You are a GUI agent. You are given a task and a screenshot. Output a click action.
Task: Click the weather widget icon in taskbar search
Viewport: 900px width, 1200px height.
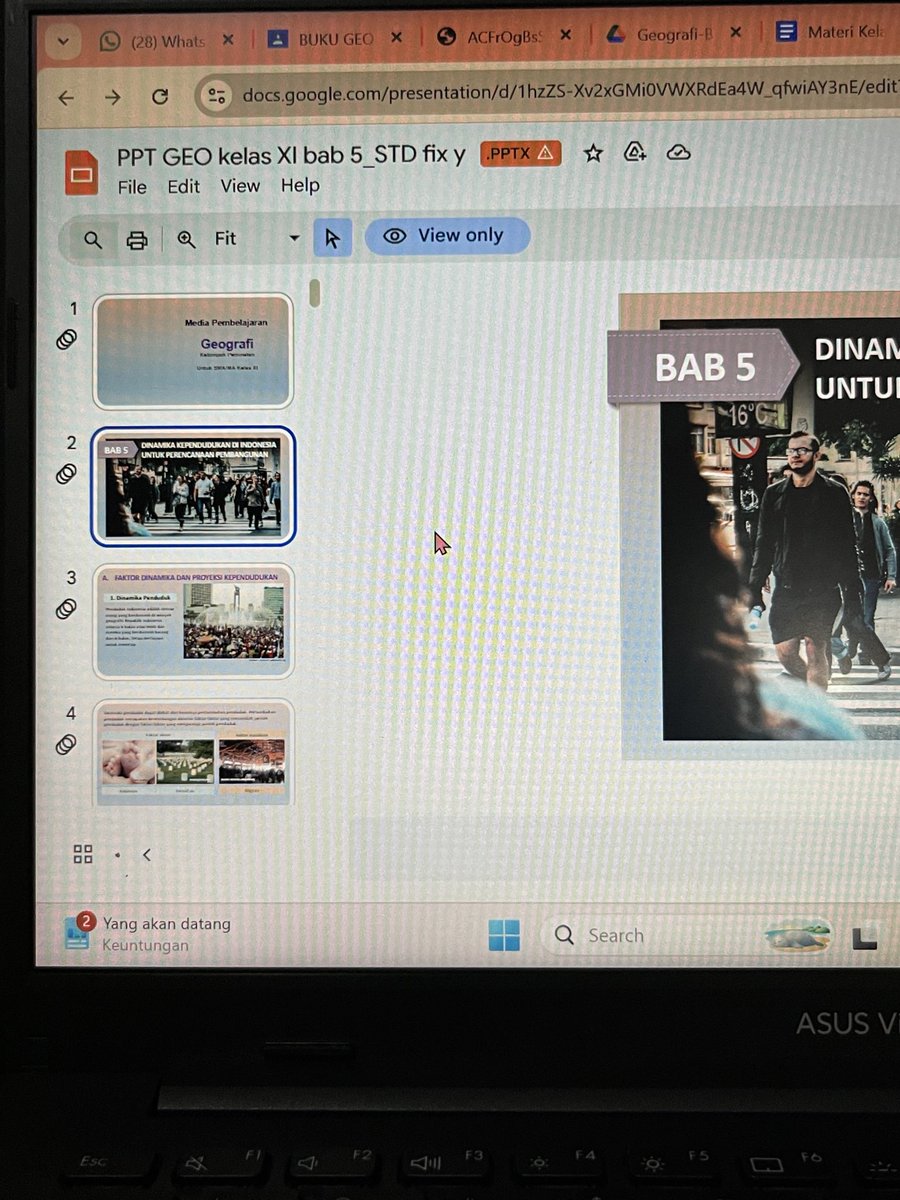[x=798, y=935]
